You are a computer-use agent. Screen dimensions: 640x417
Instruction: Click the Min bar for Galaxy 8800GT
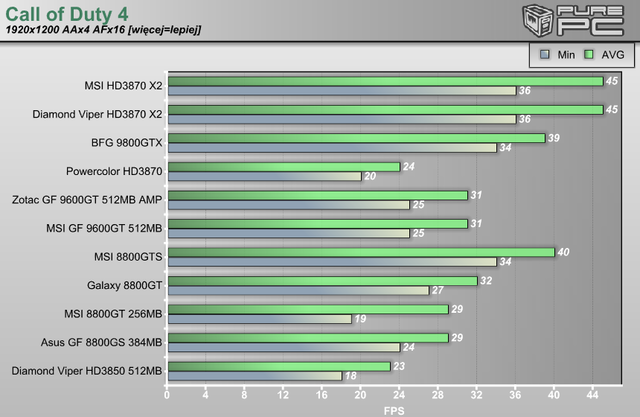tap(299, 290)
